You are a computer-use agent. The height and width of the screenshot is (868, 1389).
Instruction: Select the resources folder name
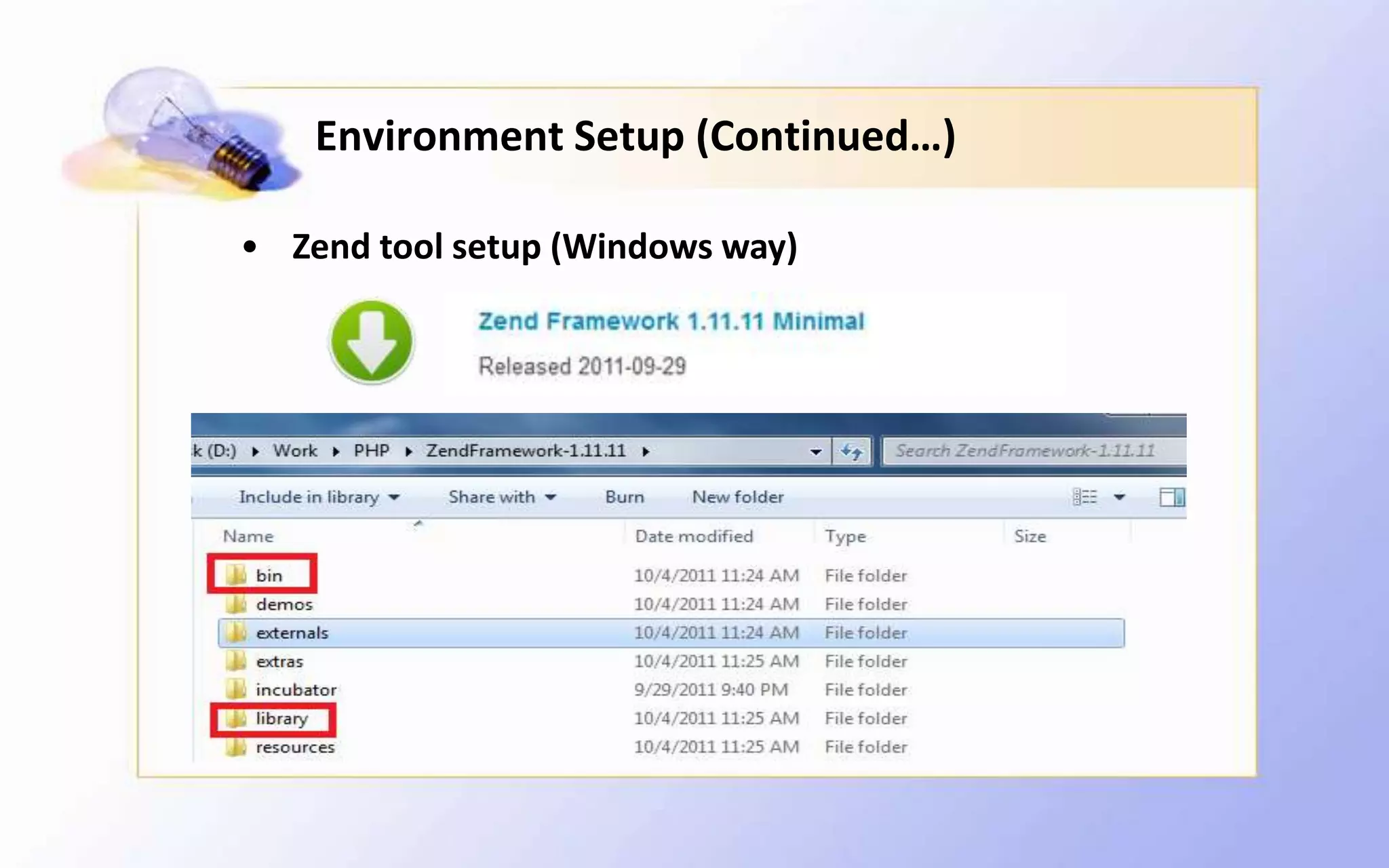[x=295, y=747]
